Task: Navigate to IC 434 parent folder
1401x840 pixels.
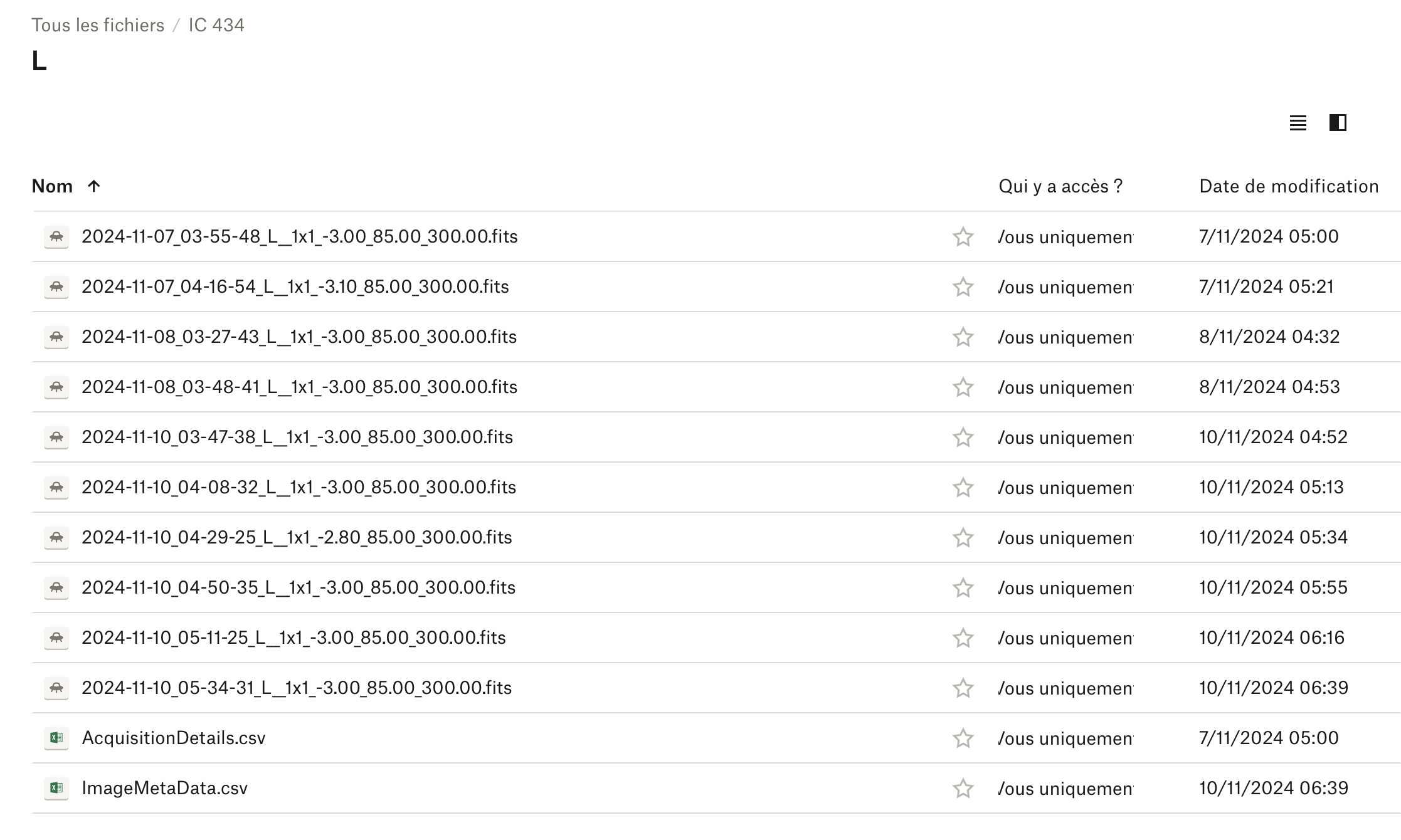Action: (x=216, y=25)
